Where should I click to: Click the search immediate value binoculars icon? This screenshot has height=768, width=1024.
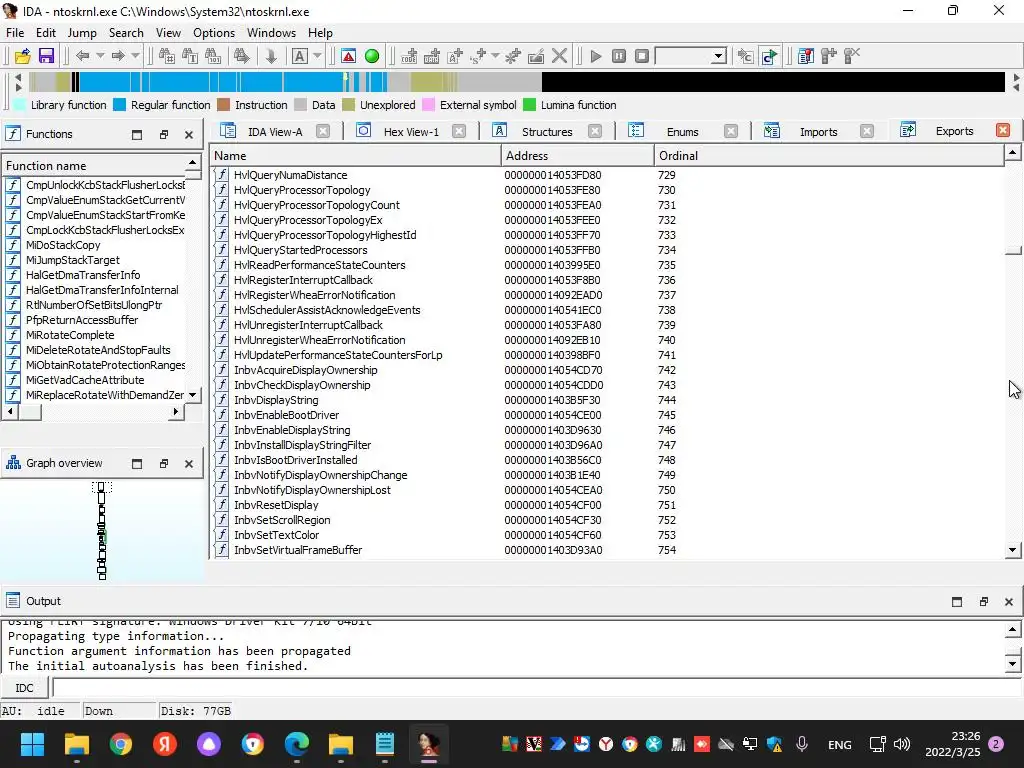coord(167,56)
